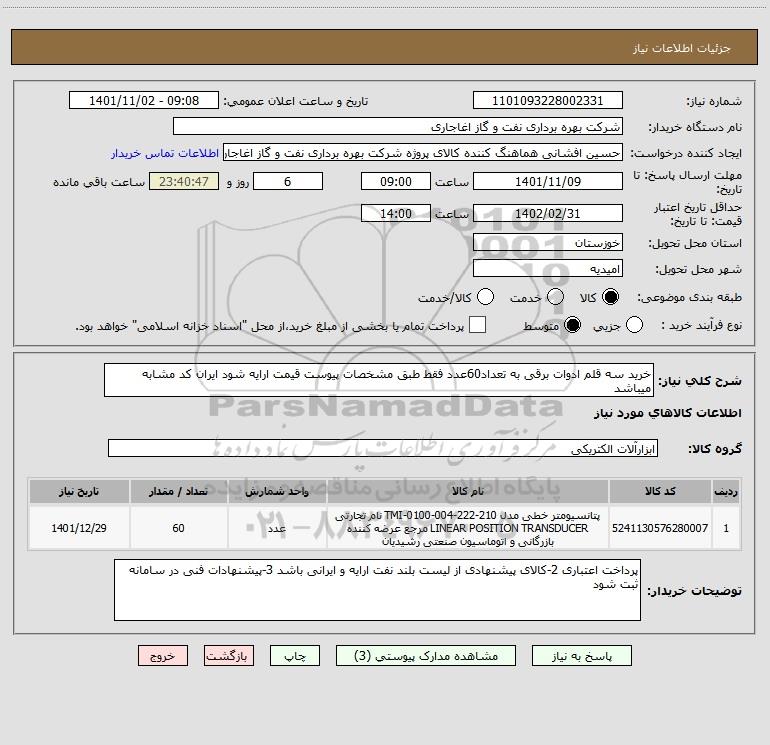This screenshot has height=745, width=770.
Task: Select the خدمت radio button
Action: click(555, 297)
